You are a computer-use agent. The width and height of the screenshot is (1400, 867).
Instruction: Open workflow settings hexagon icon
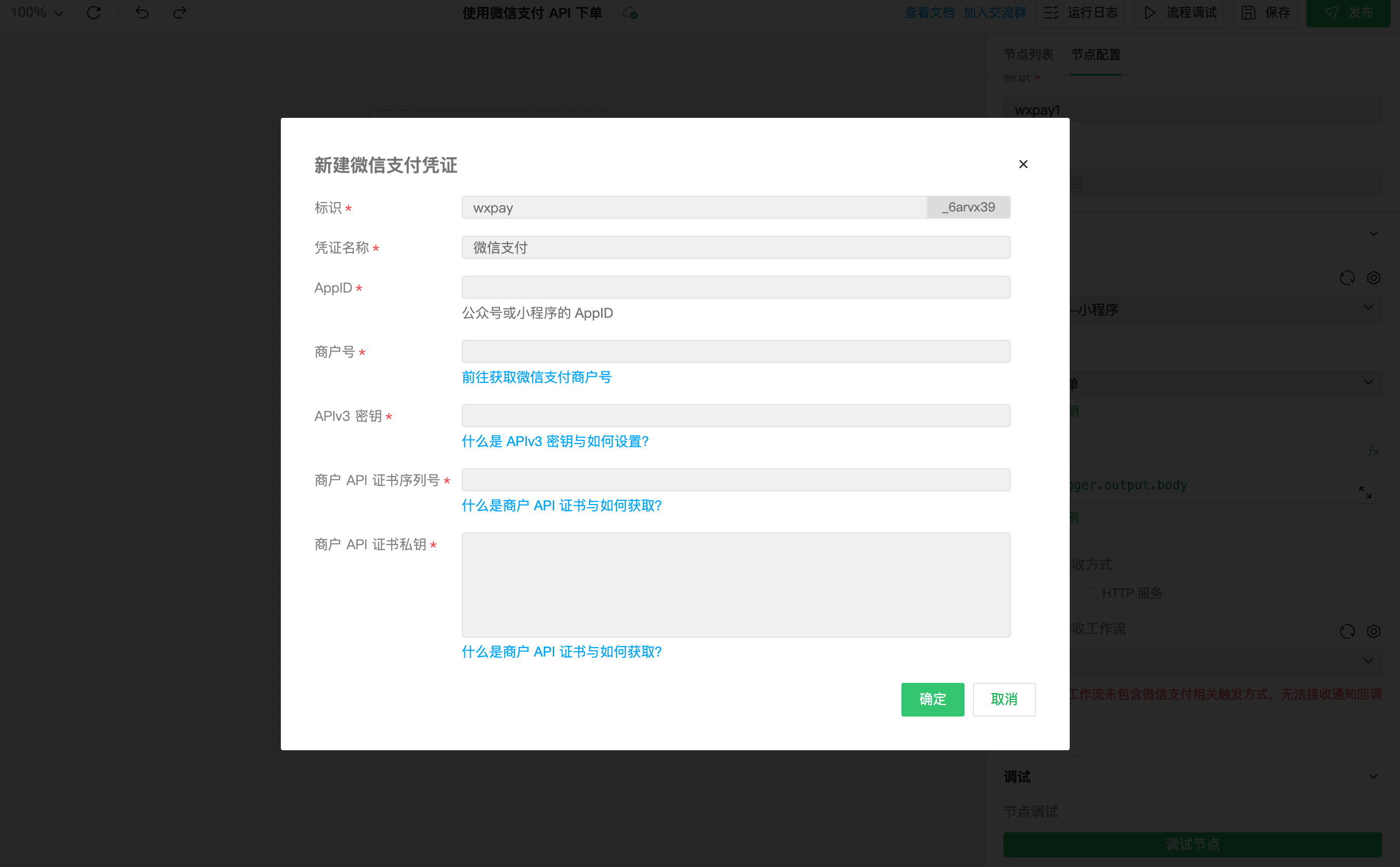coord(1374,631)
